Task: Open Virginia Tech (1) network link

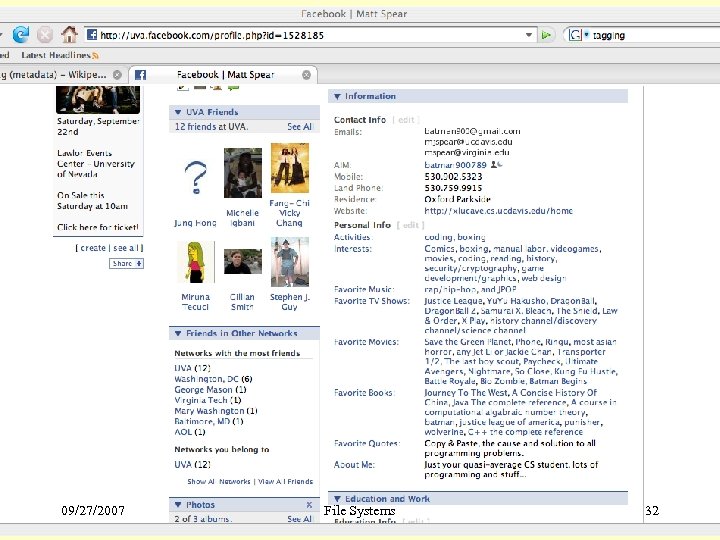Action: (x=208, y=400)
